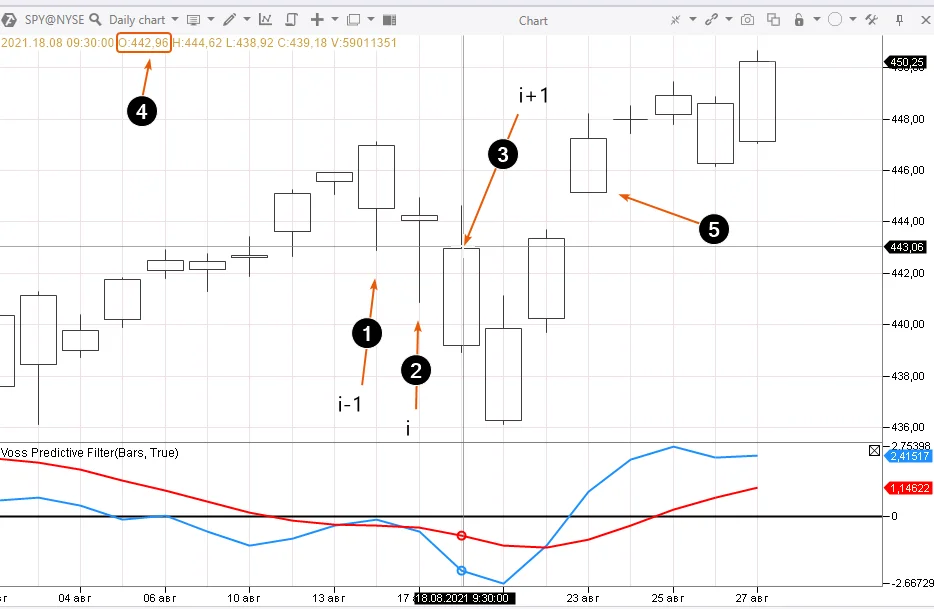This screenshot has height=609, width=934.
Task: Open dropdown arrow beside the circle color
Action: [852, 19]
